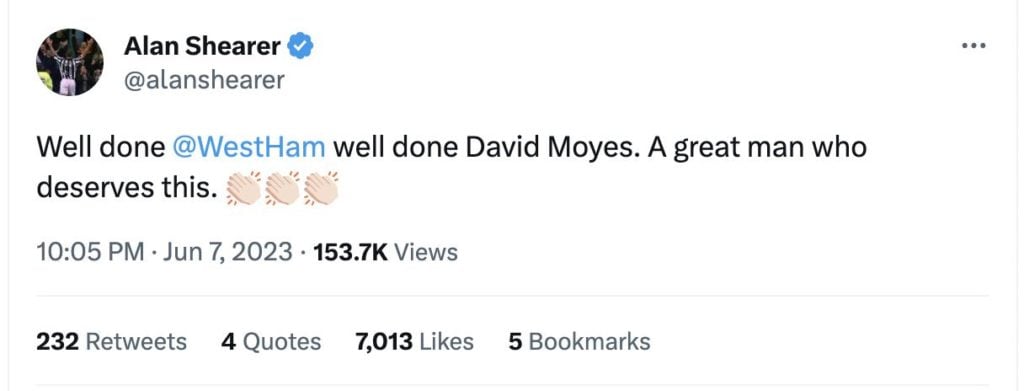This screenshot has width=1024, height=391.
Task: Click the last clapping hands emoji
Action: pyautogui.click(x=321, y=188)
